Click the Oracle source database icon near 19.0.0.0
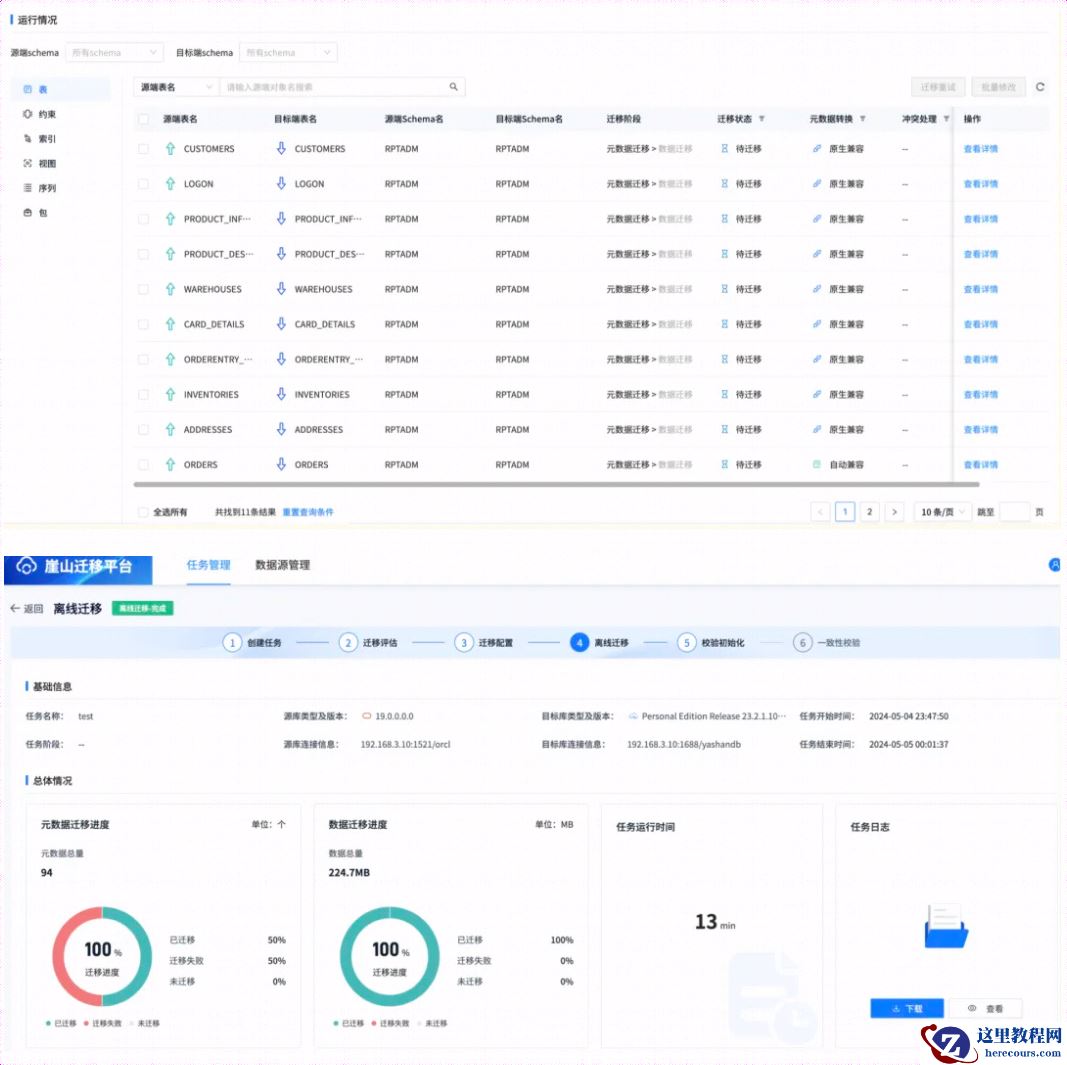Image resolution: width=1067 pixels, height=1065 pixels. (x=367, y=716)
